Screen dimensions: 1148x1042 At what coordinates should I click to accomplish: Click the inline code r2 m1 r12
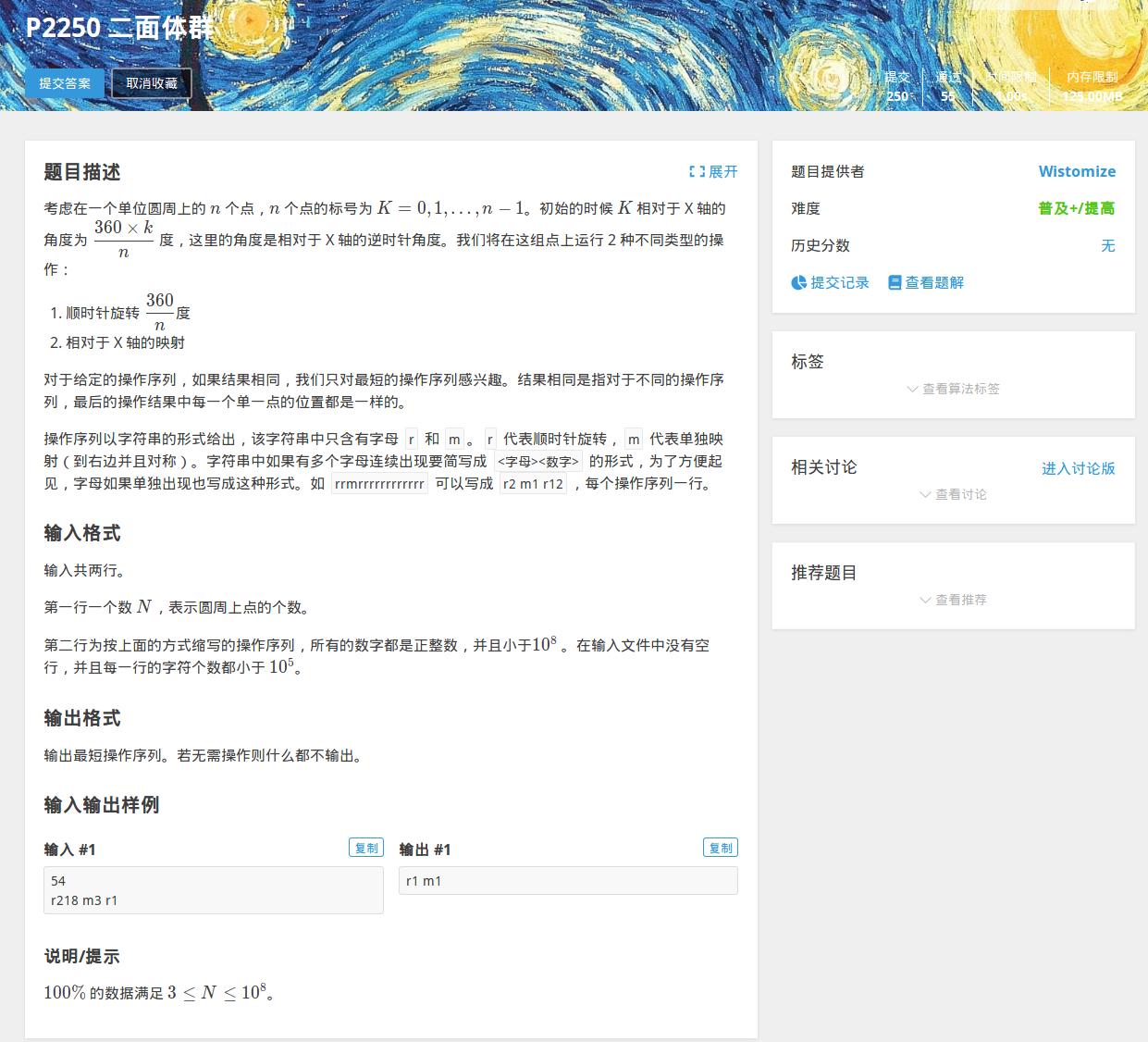click(534, 484)
